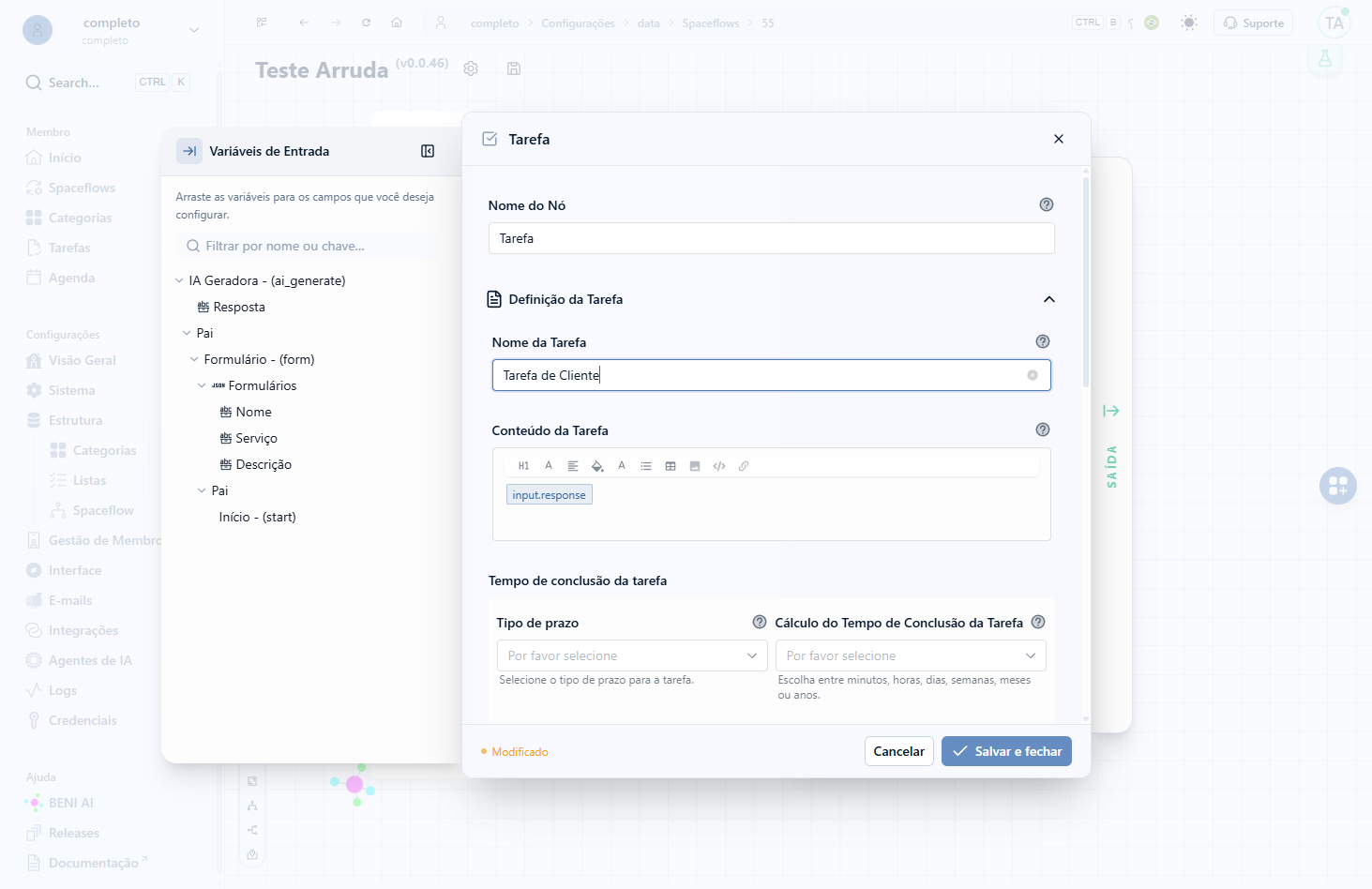Select the Início - (start) node
Screen dimensions: 1372x889
tap(258, 517)
